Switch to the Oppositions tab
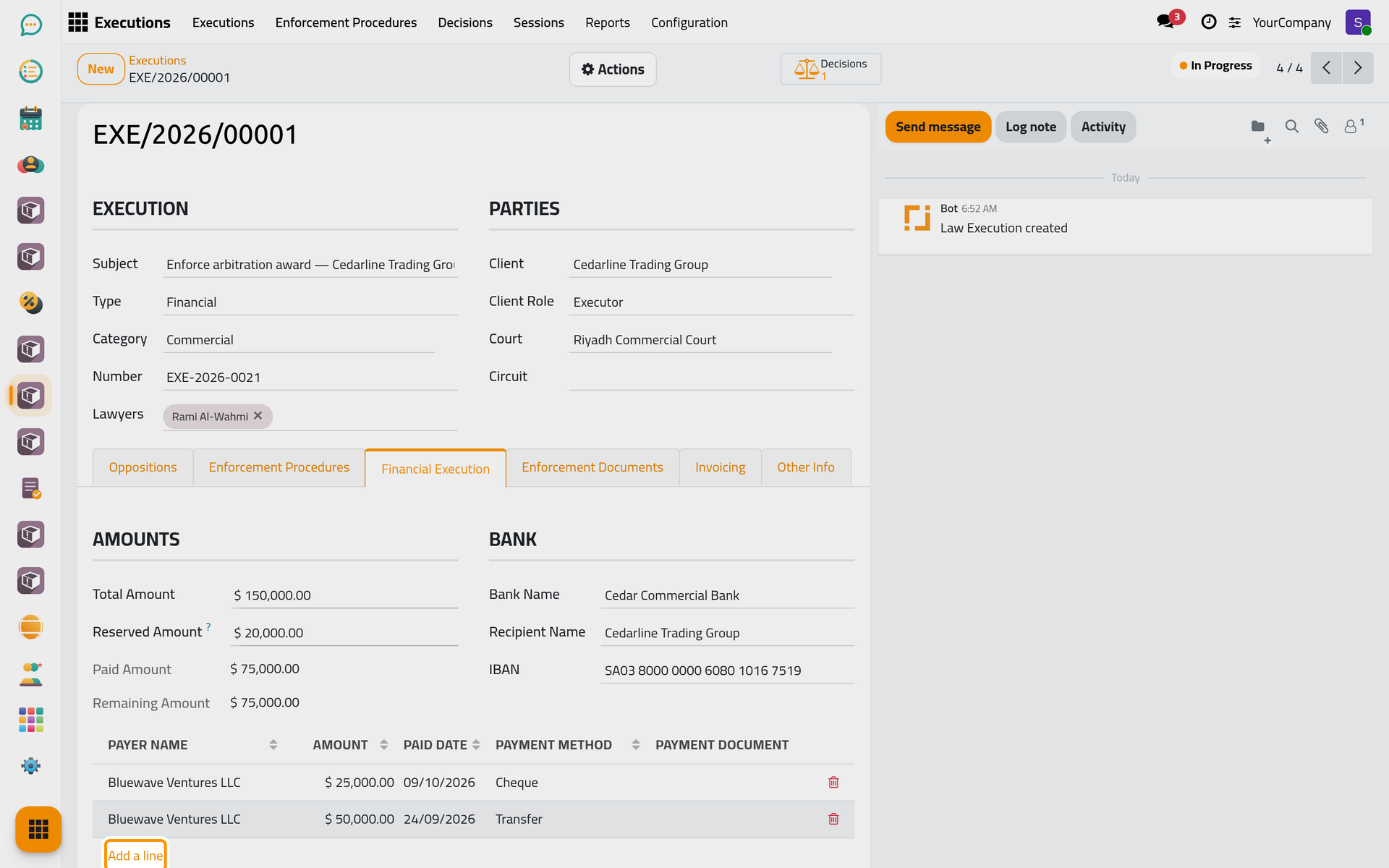This screenshot has height=868, width=1389. [x=143, y=467]
